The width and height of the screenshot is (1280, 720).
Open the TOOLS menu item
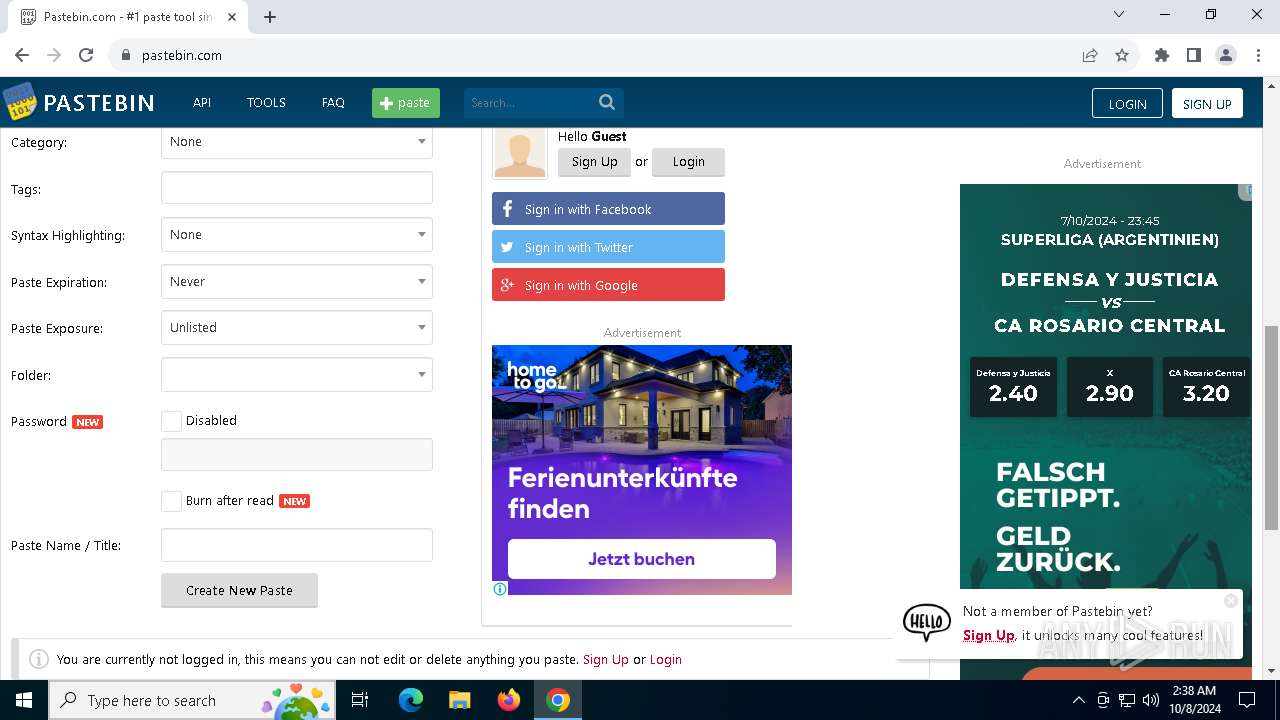click(266, 102)
